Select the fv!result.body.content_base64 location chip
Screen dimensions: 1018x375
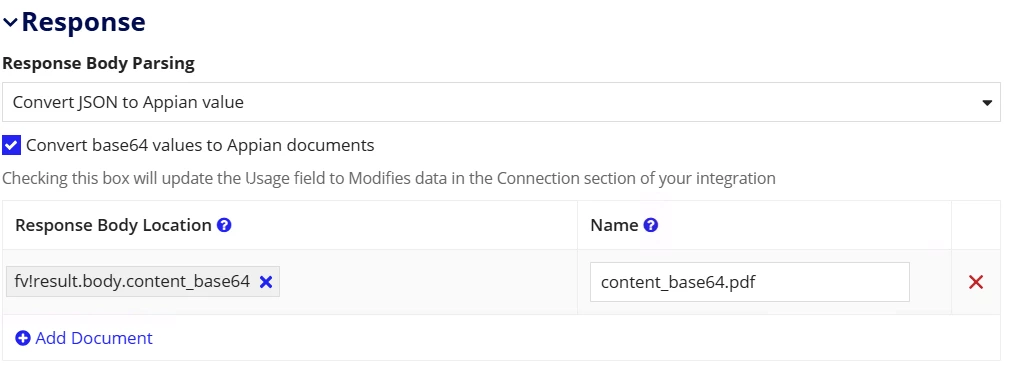pyautogui.click(x=132, y=282)
